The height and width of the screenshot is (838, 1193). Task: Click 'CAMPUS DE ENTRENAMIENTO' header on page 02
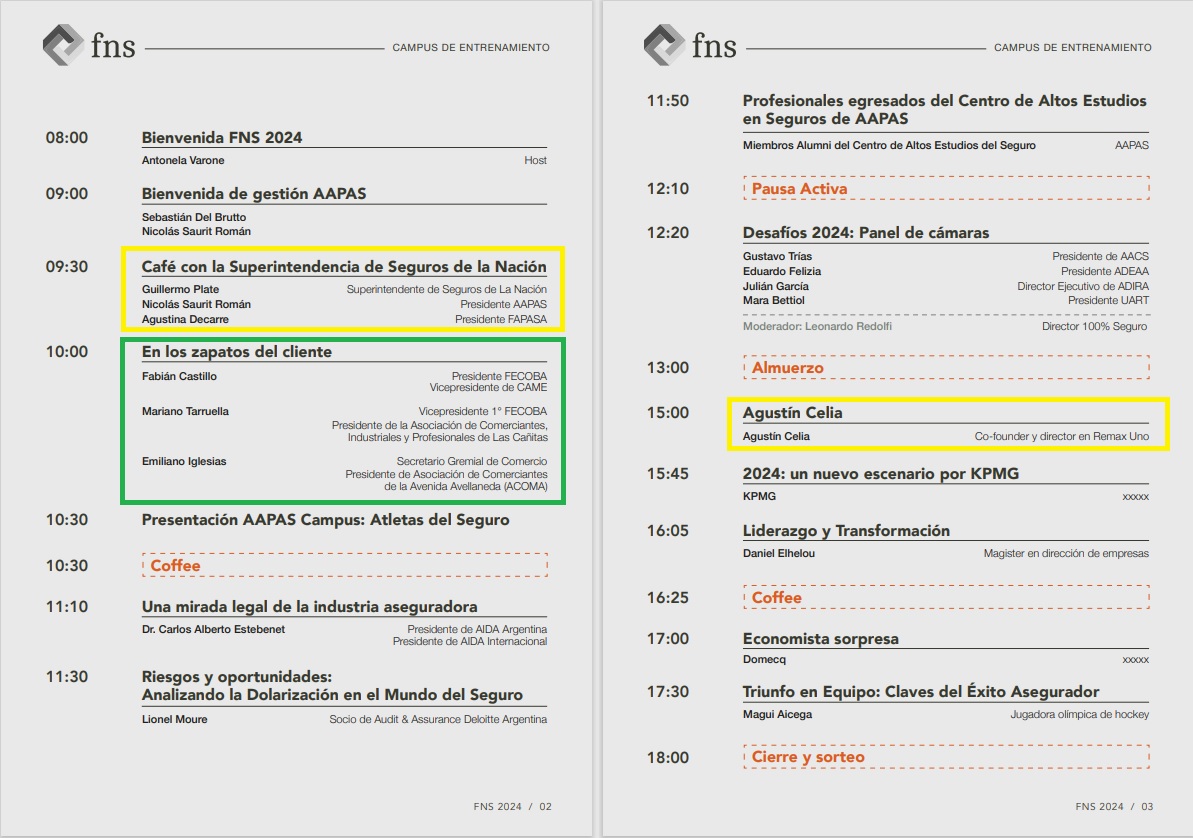coord(471,48)
